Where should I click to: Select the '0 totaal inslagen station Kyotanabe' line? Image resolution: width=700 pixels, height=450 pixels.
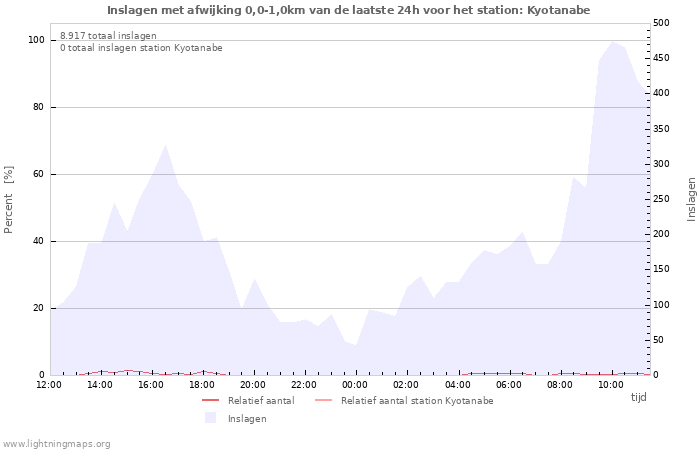(141, 47)
